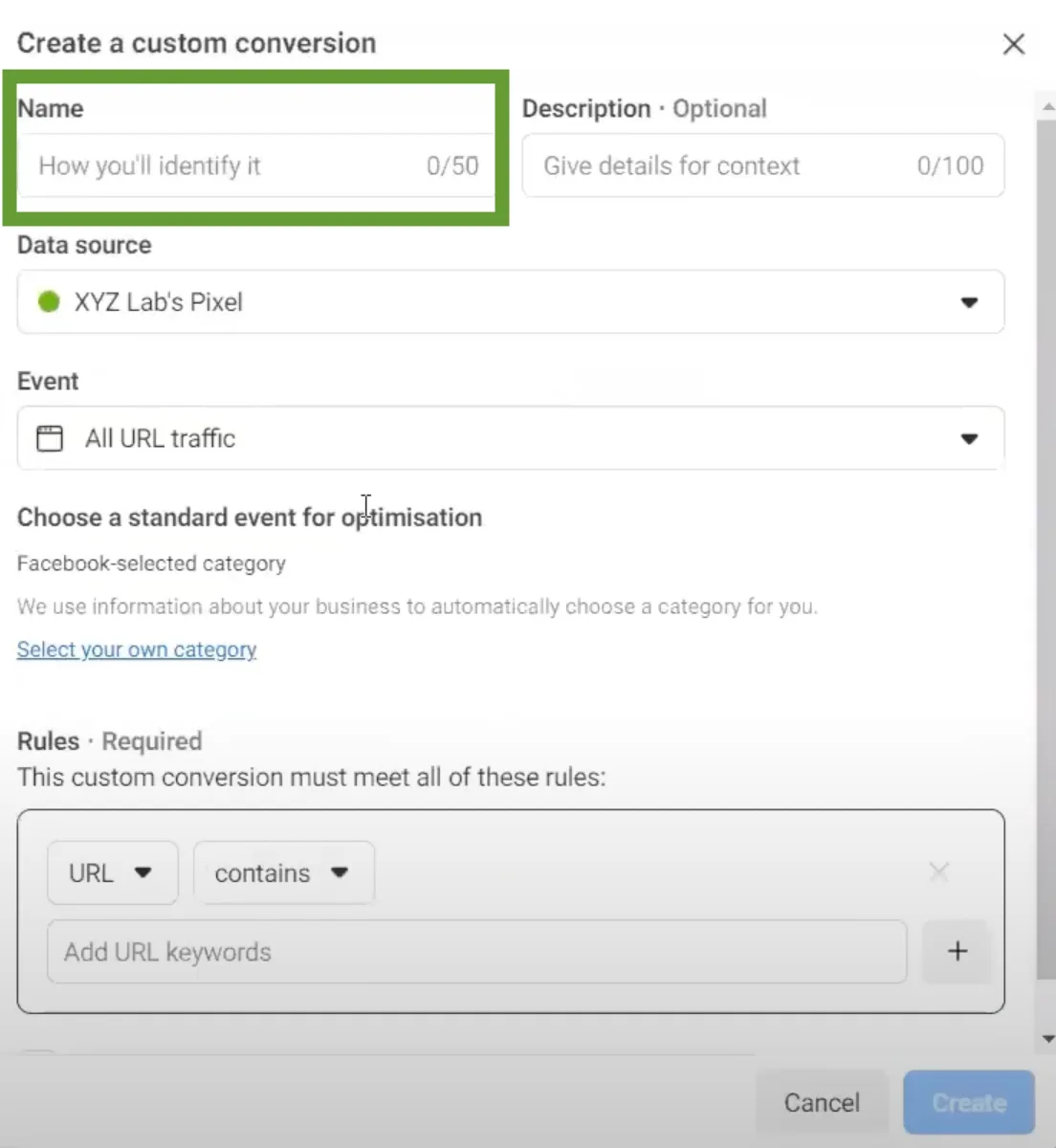Click the green XYZ Lab's Pixel status dot
Screen dimensions: 1056x1148
tap(49, 302)
